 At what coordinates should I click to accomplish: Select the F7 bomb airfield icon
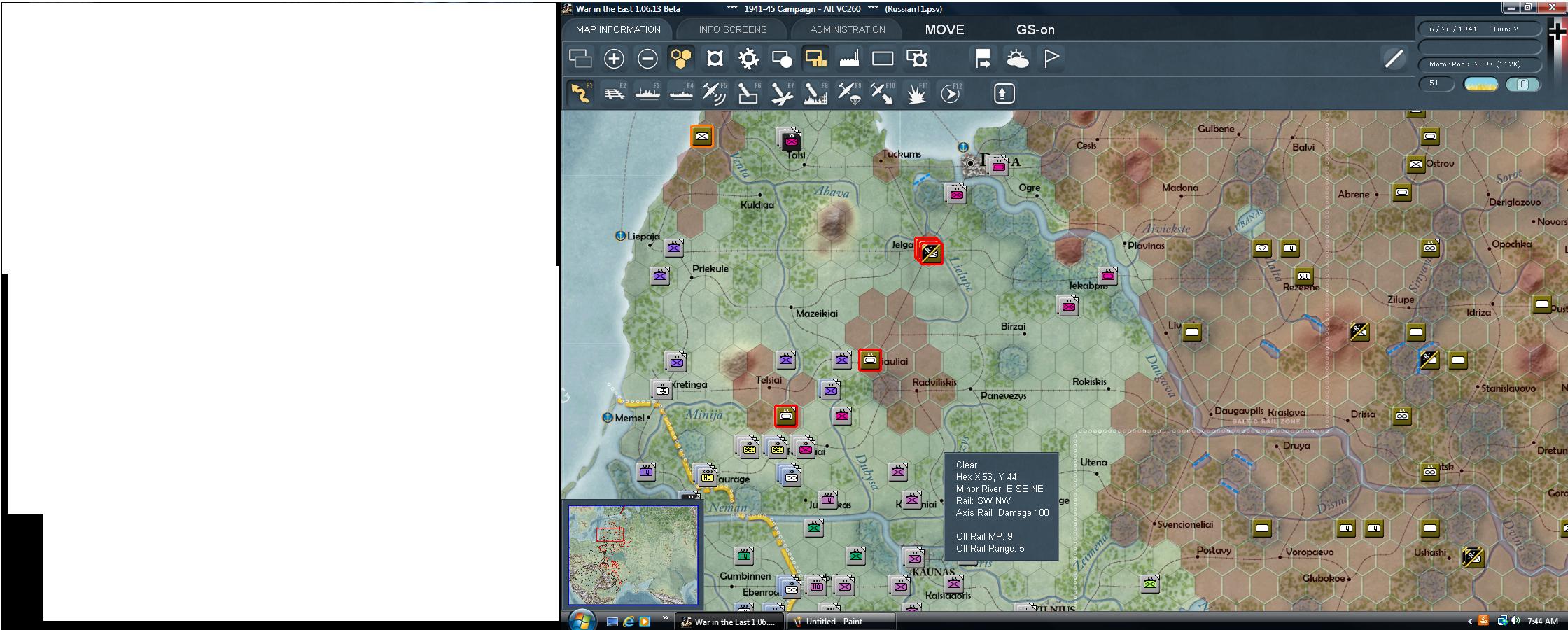coord(782,93)
